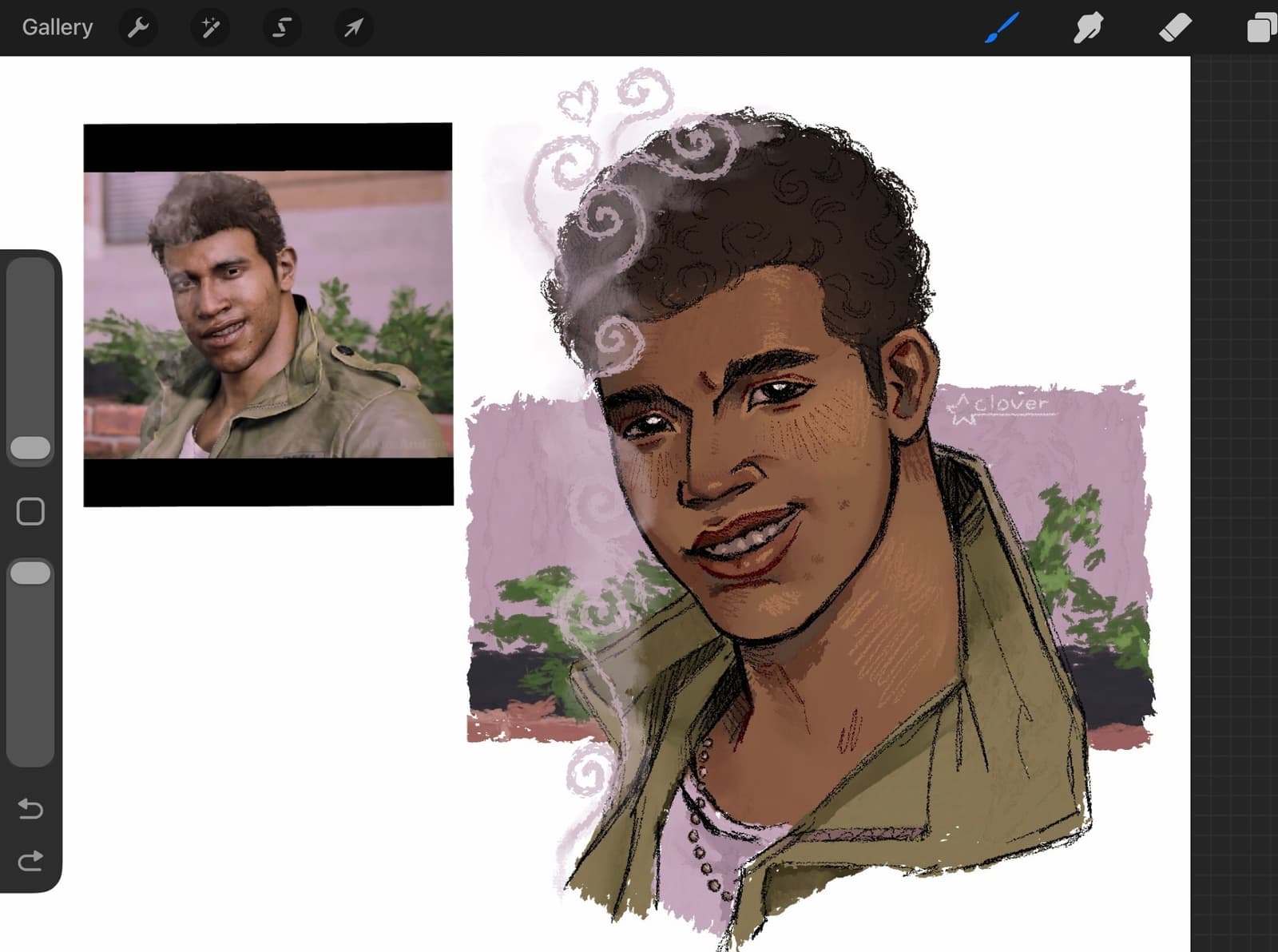Open the Layers panel

pyautogui.click(x=1262, y=28)
